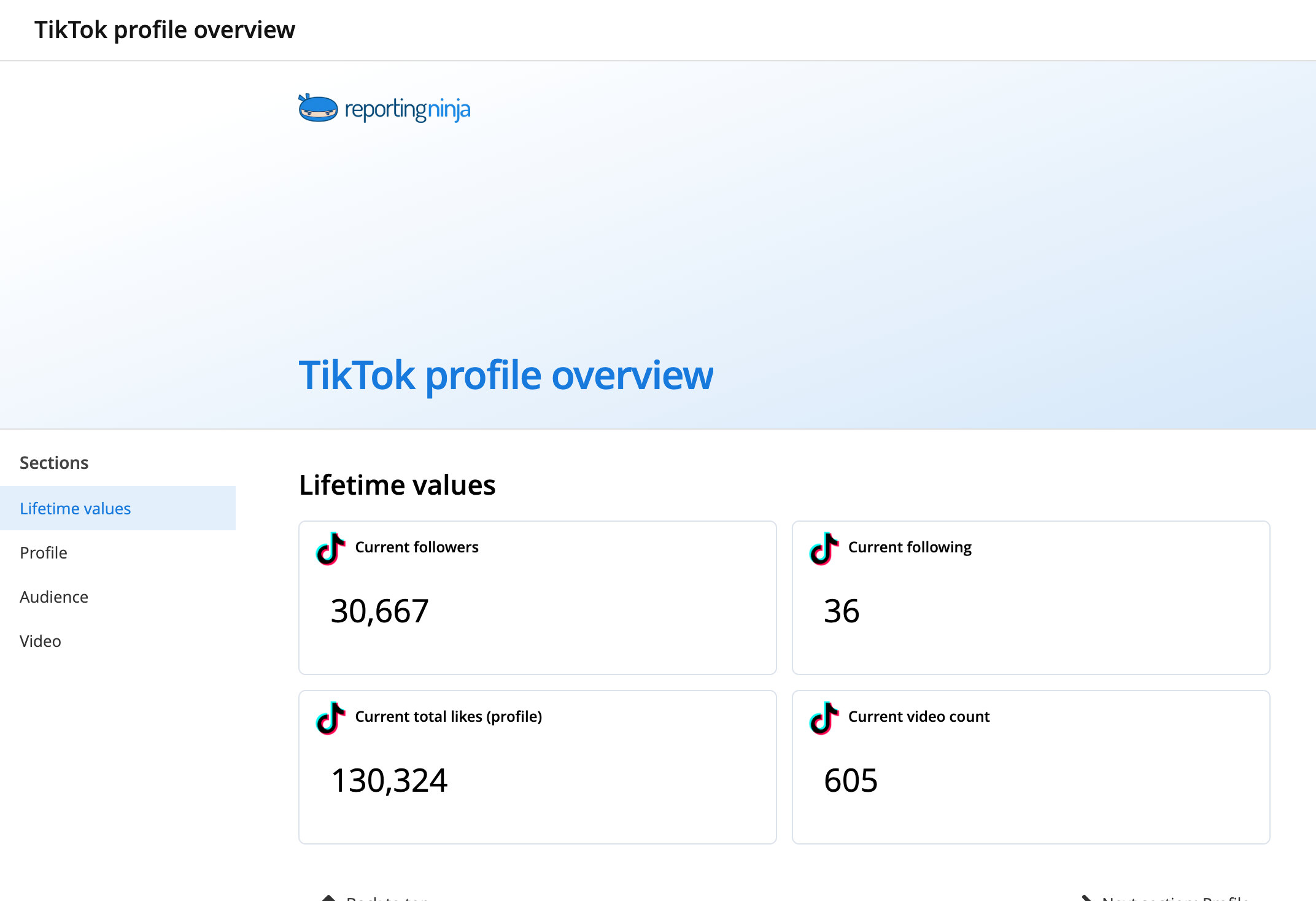Image resolution: width=1316 pixels, height=901 pixels.
Task: Click the Reporting Ninja logo
Action: (x=384, y=109)
